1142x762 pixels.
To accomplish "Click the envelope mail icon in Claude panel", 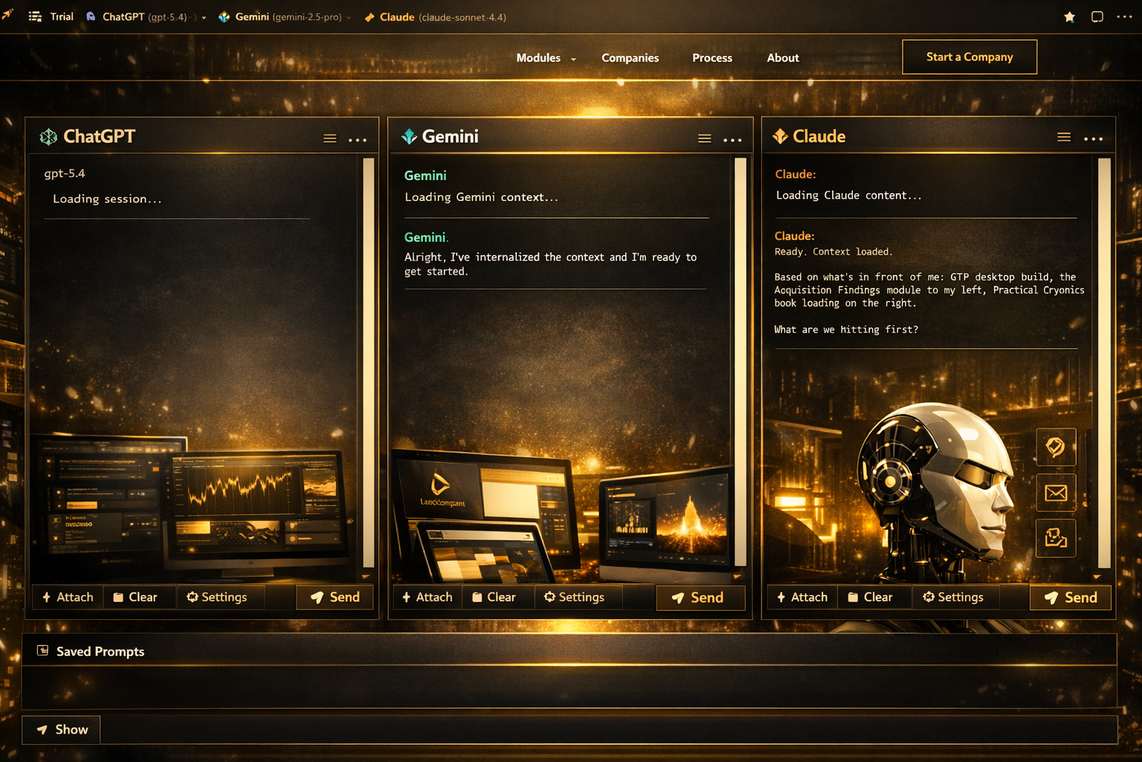I will click(x=1056, y=493).
